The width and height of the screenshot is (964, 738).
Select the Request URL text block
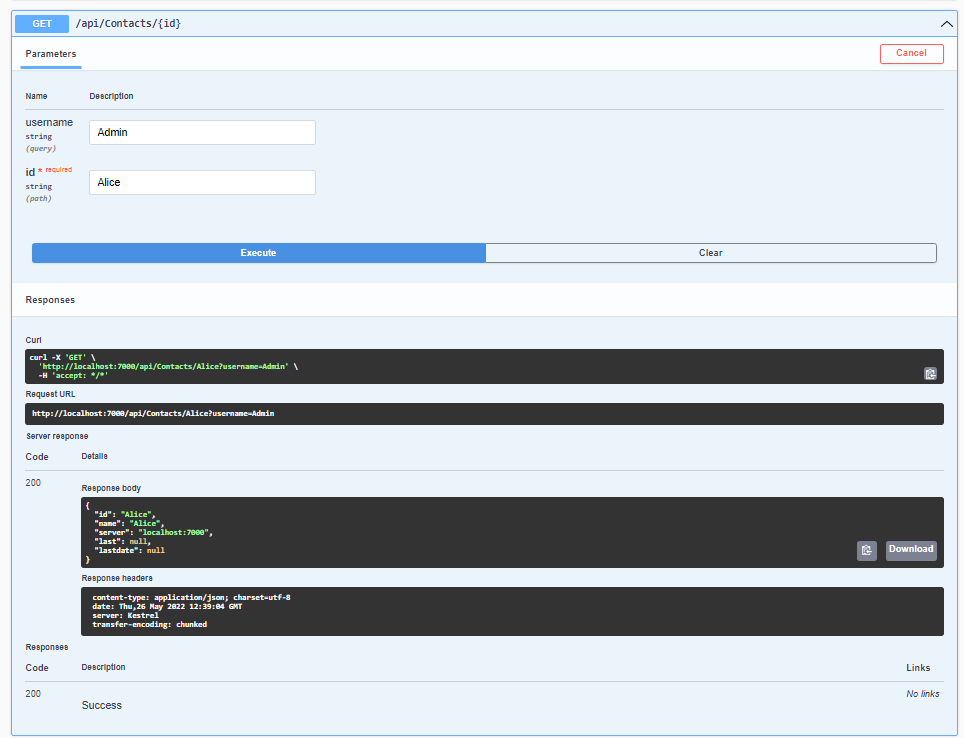pyautogui.click(x=484, y=413)
